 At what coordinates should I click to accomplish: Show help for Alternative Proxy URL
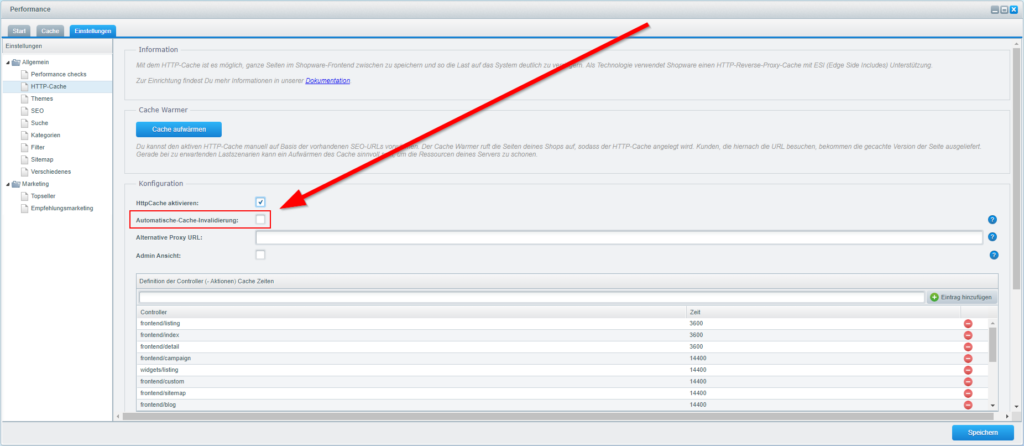(992, 237)
